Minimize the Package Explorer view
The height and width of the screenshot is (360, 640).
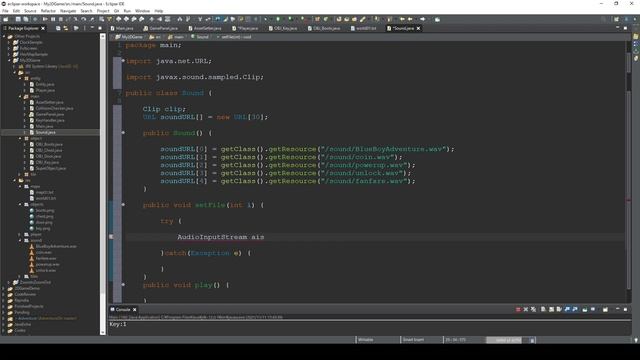pyautogui.click(x=92, y=28)
